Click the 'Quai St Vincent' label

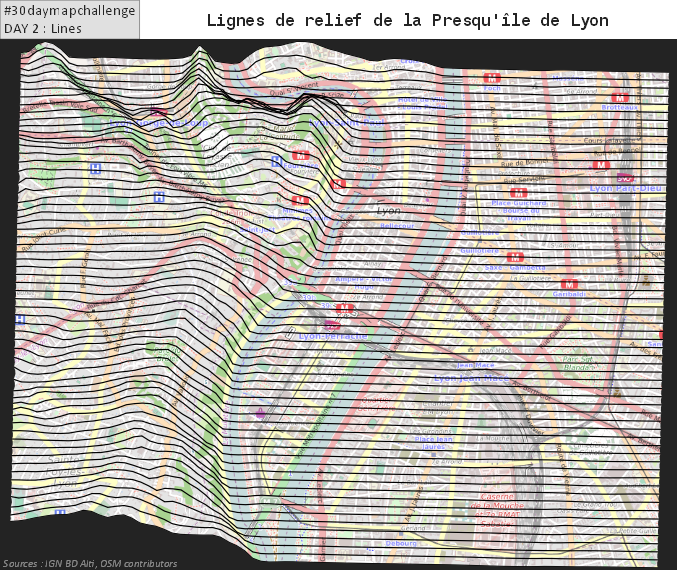point(294,89)
